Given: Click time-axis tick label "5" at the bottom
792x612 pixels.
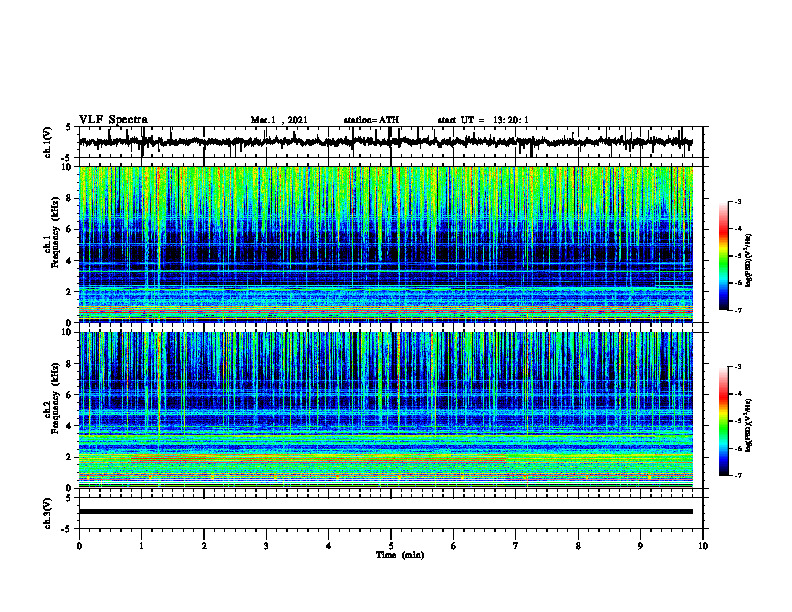Looking at the screenshot, I should (x=391, y=546).
